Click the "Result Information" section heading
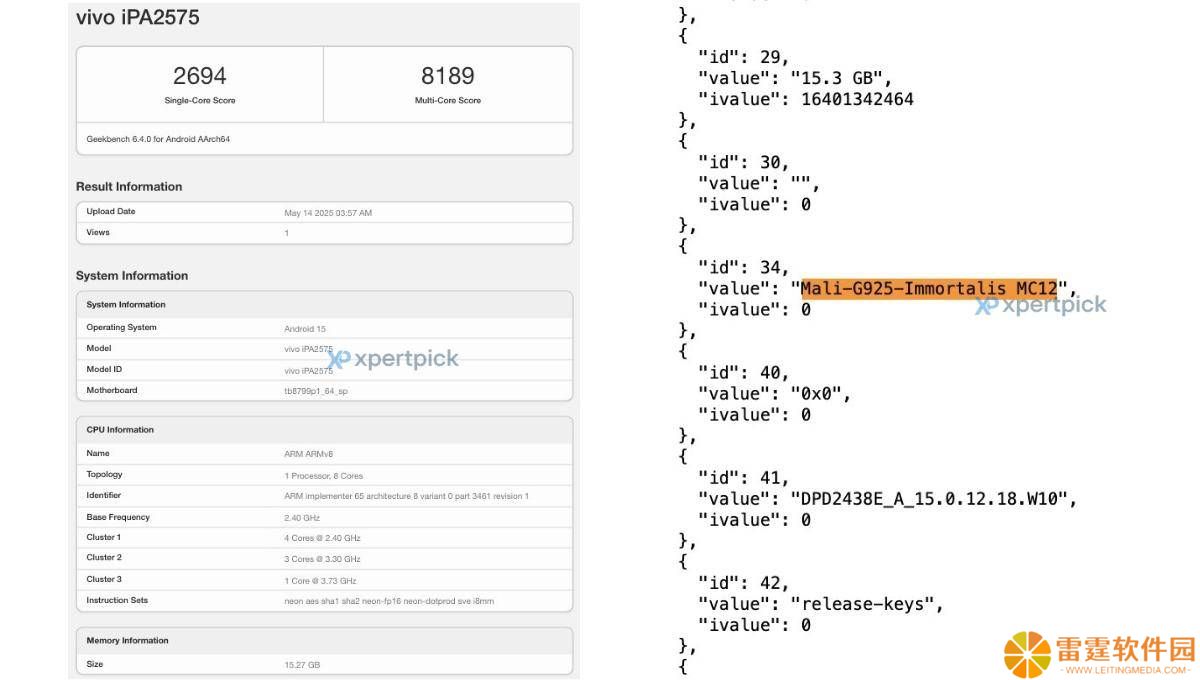This screenshot has height=680, width=1200. coord(129,187)
